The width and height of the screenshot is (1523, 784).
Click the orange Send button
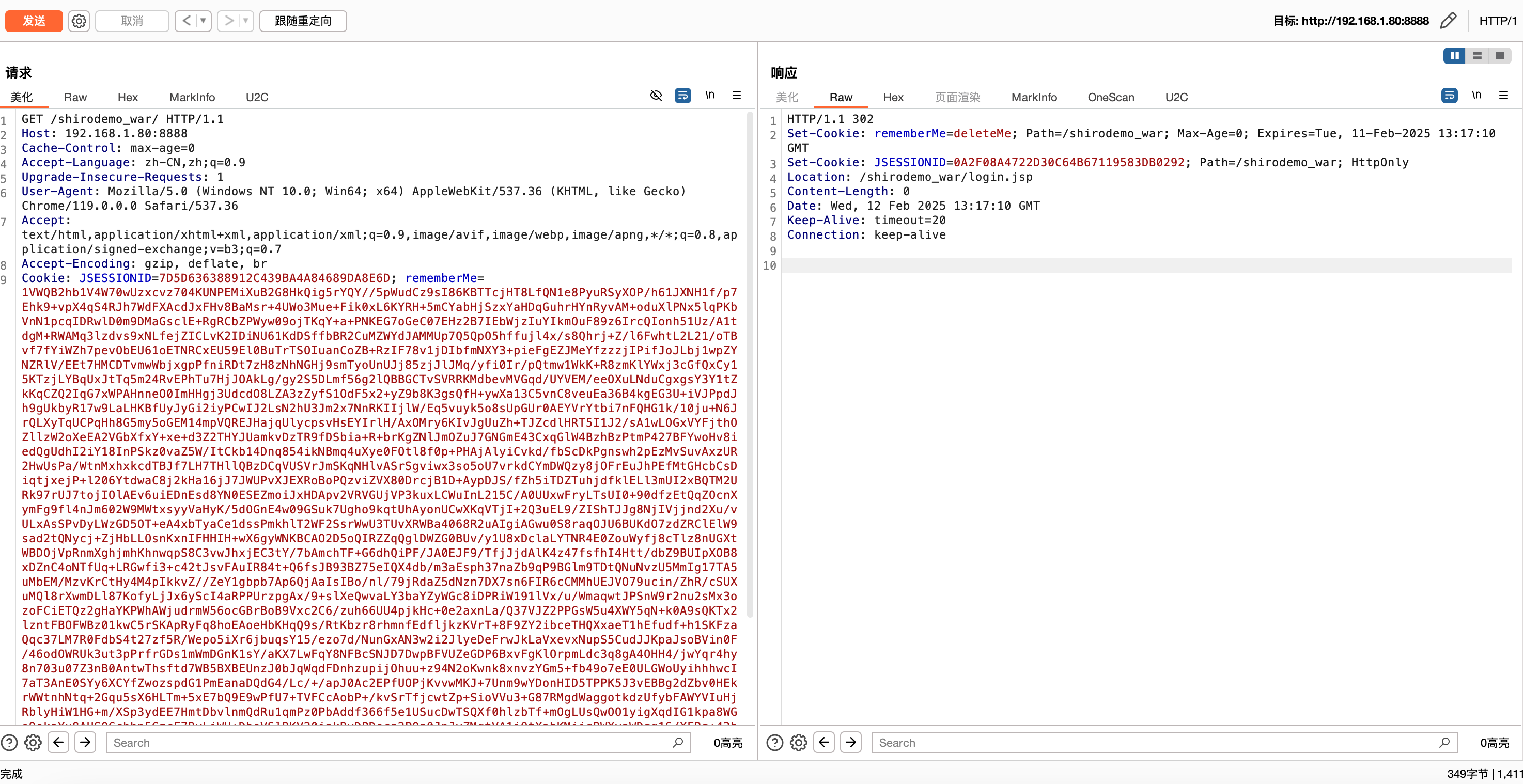tap(34, 21)
